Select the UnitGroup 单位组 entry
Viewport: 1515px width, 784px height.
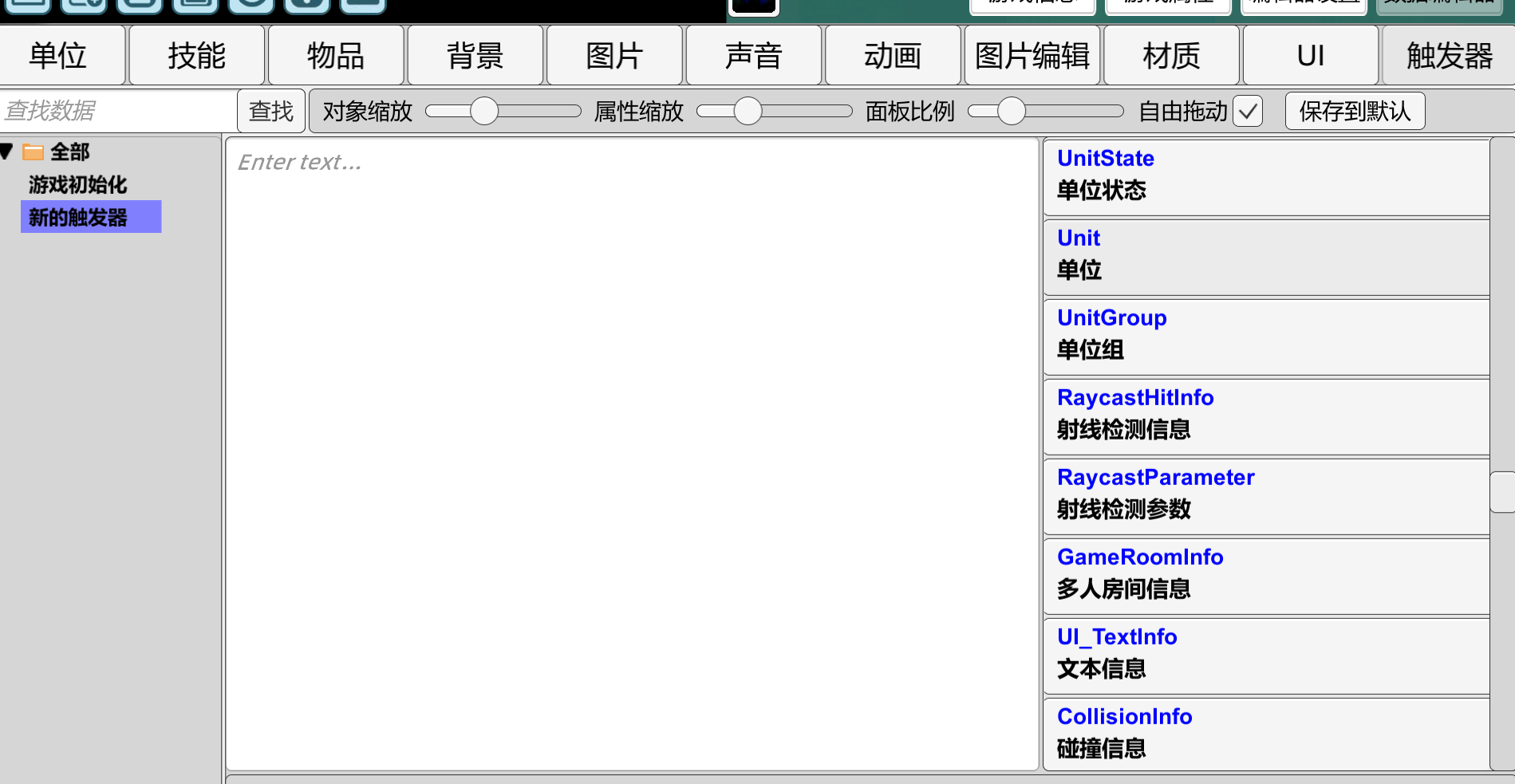pos(1266,337)
